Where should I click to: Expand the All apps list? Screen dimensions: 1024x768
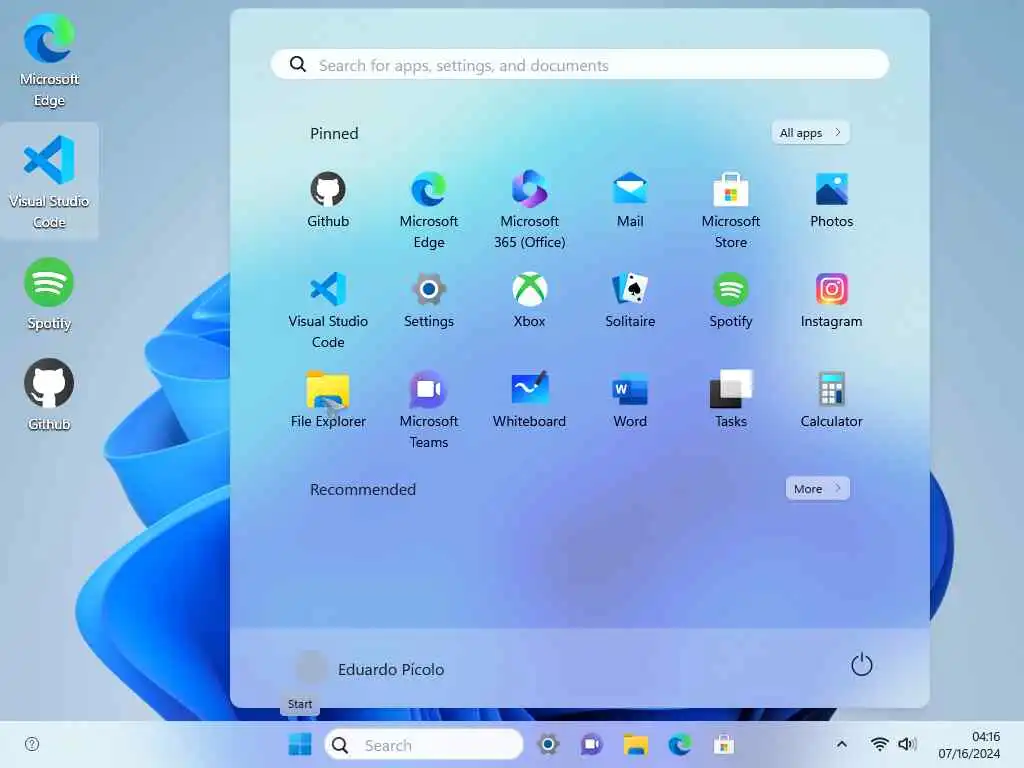[810, 133]
